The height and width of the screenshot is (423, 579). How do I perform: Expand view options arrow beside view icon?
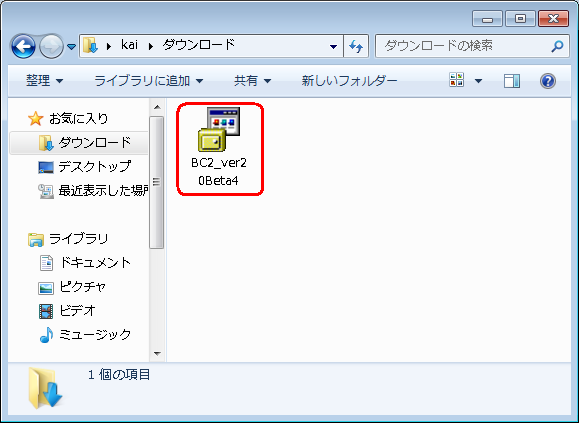[x=478, y=80]
